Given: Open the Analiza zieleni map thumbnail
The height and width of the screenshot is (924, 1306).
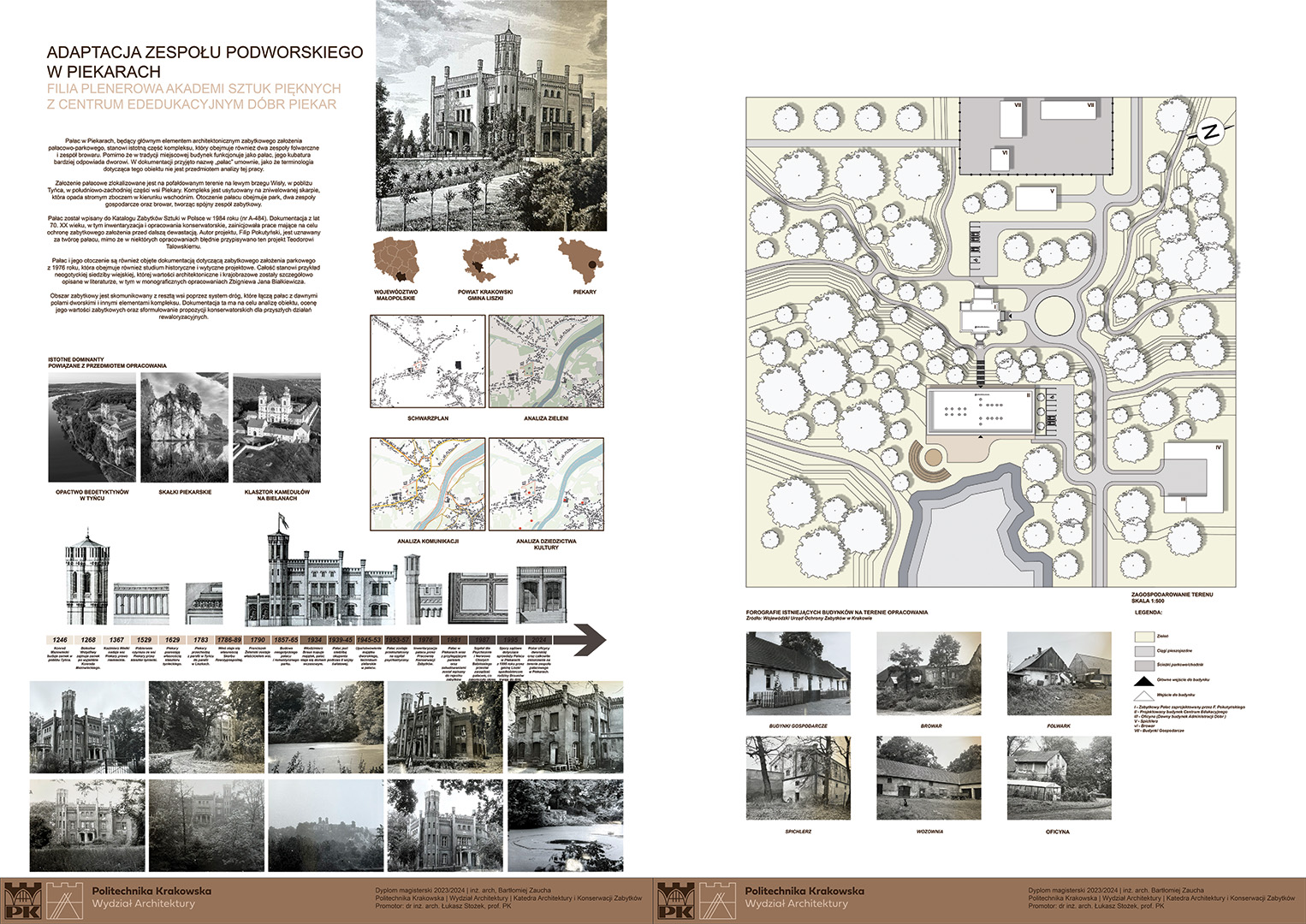Looking at the screenshot, I should pyautogui.click(x=546, y=362).
